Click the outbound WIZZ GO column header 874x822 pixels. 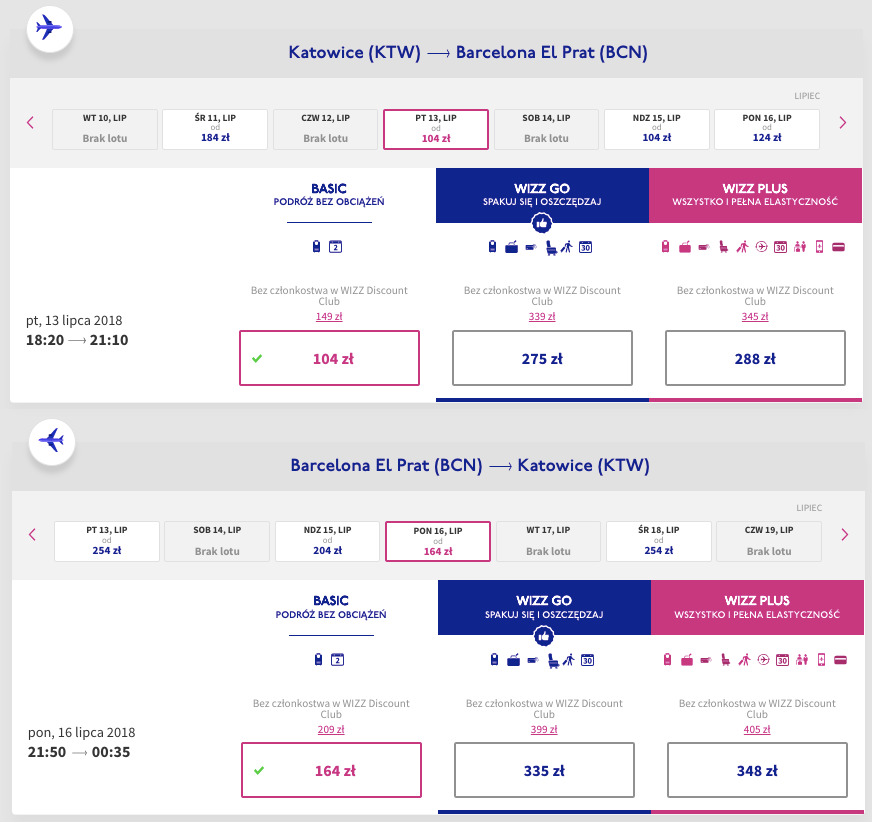542,195
